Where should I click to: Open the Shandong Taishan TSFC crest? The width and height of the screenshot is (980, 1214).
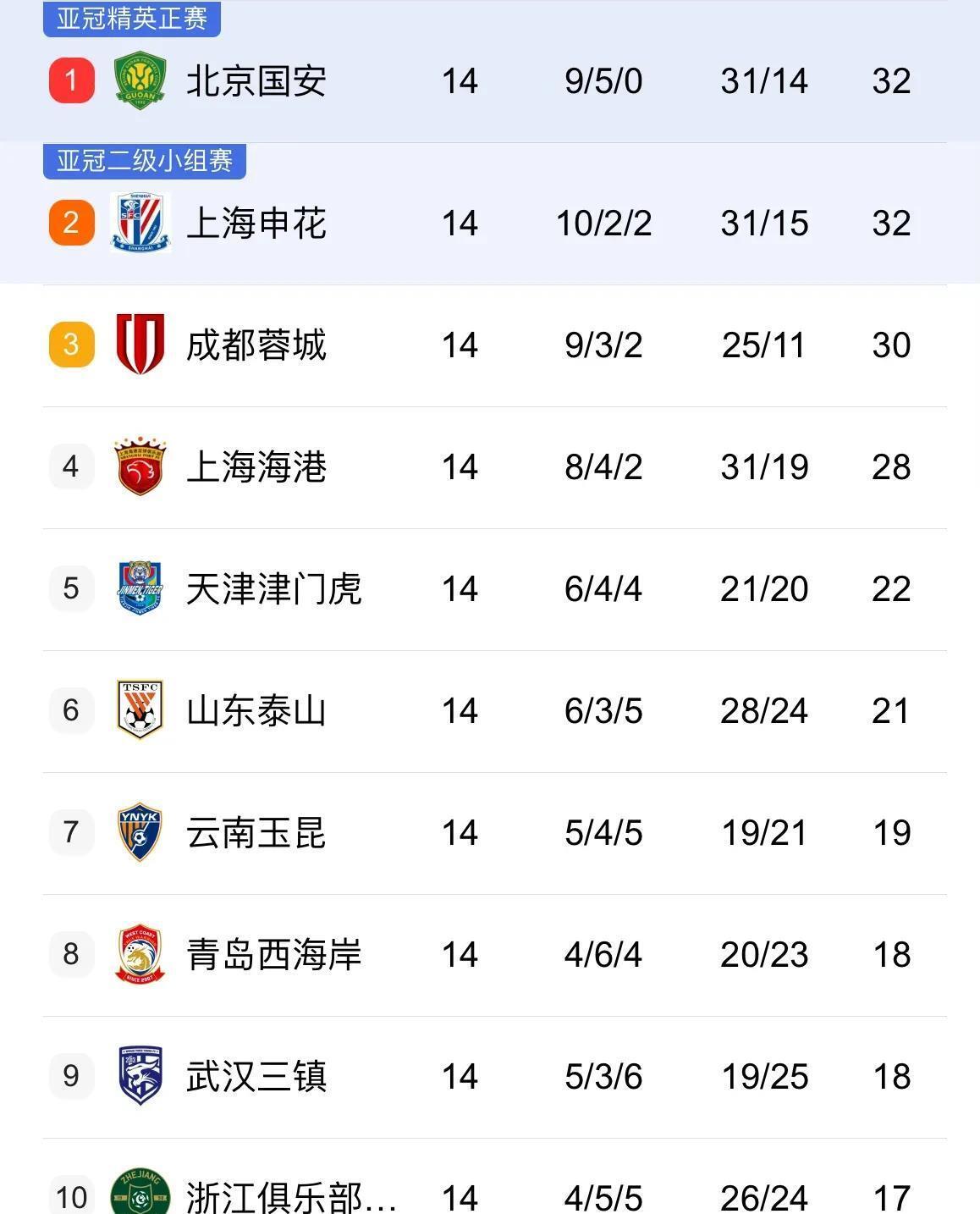click(140, 710)
